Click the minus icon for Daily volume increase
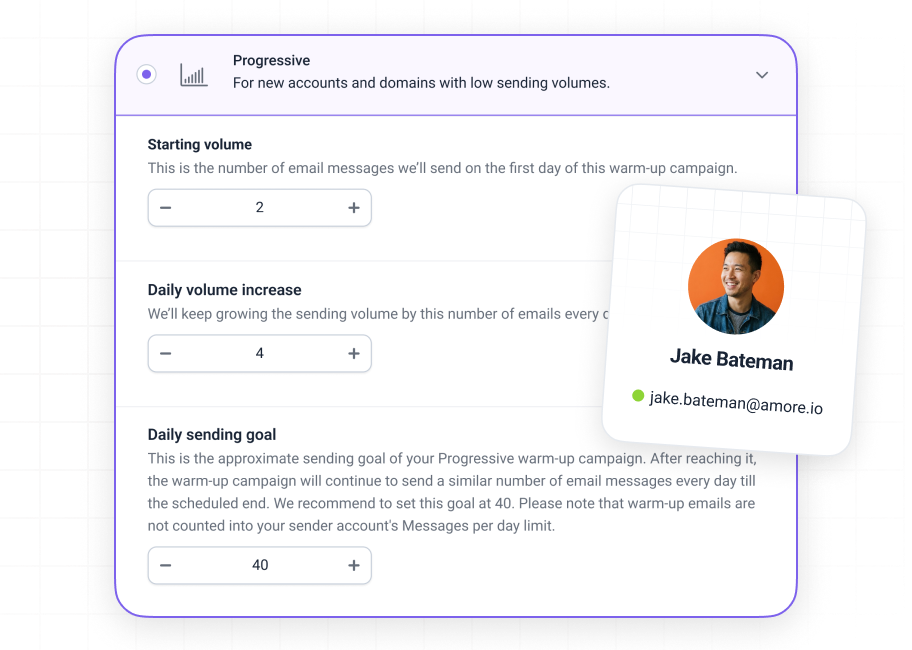912x650 pixels. point(166,353)
